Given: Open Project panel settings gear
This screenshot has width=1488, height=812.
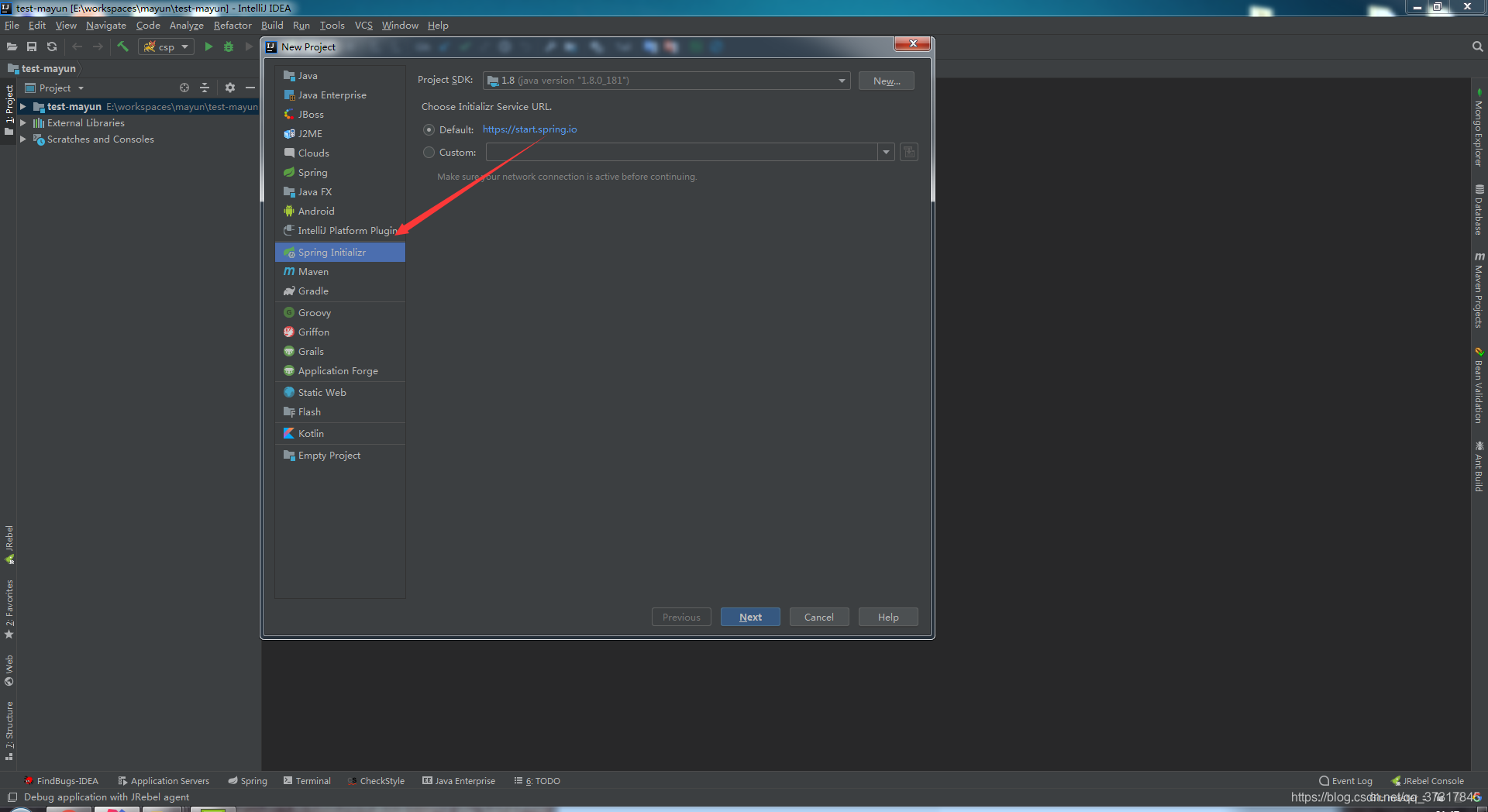Looking at the screenshot, I should tap(230, 88).
